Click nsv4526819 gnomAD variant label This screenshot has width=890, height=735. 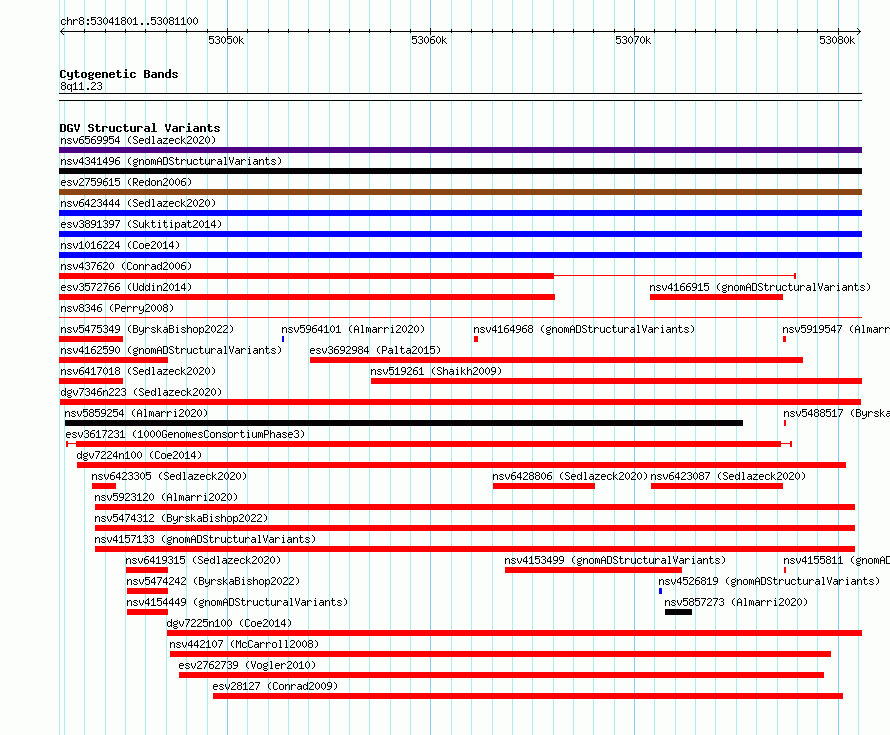tap(769, 581)
